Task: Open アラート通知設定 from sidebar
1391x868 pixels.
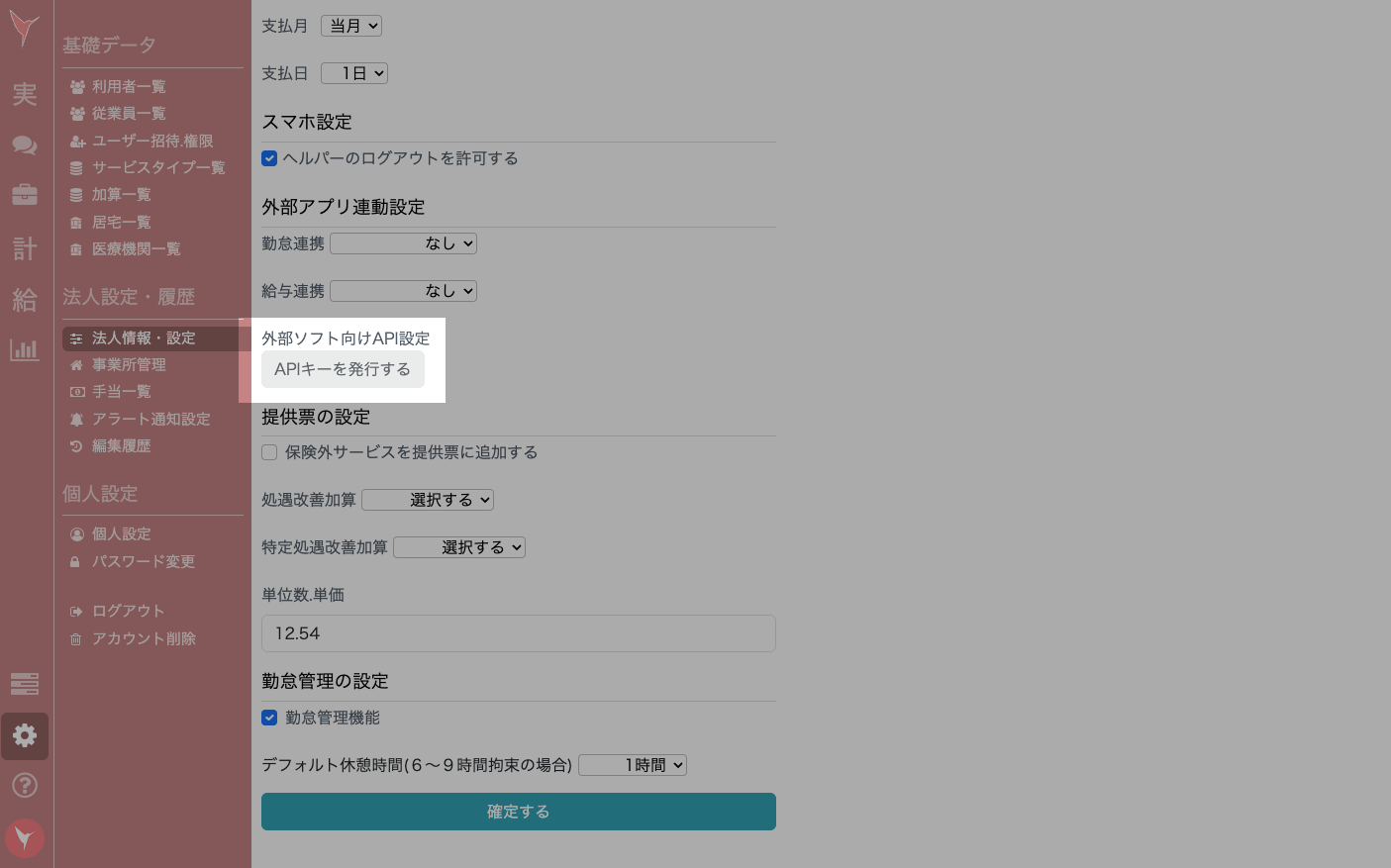Action: point(150,419)
